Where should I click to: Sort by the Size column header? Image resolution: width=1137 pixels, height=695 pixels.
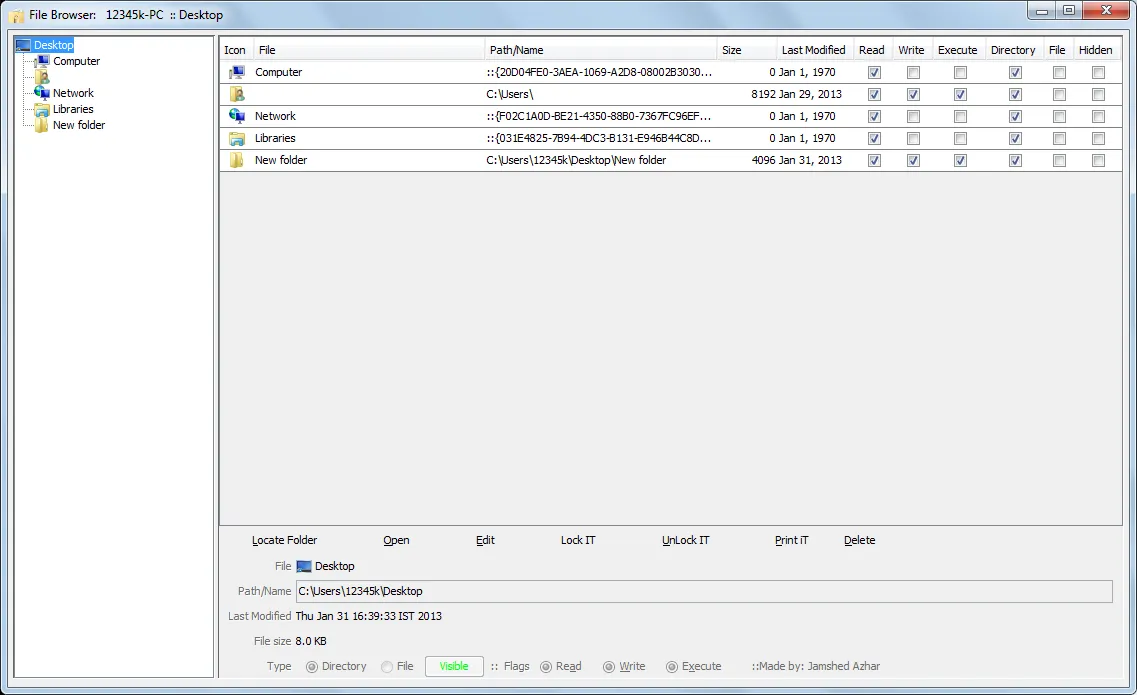pos(746,50)
